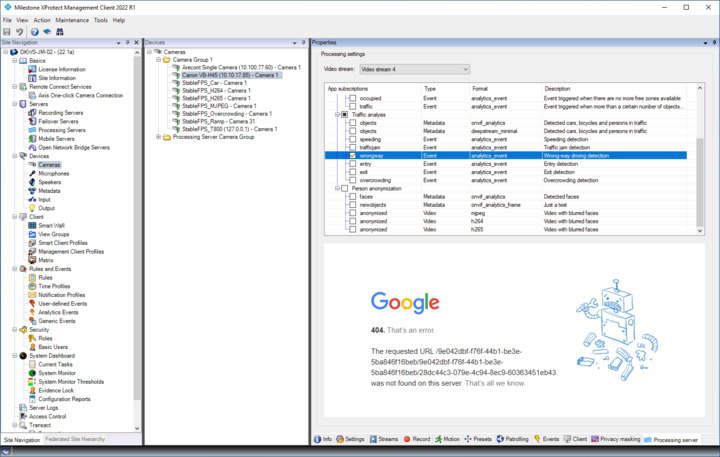Collapse the Camera Group 1 tree node

coord(158,59)
